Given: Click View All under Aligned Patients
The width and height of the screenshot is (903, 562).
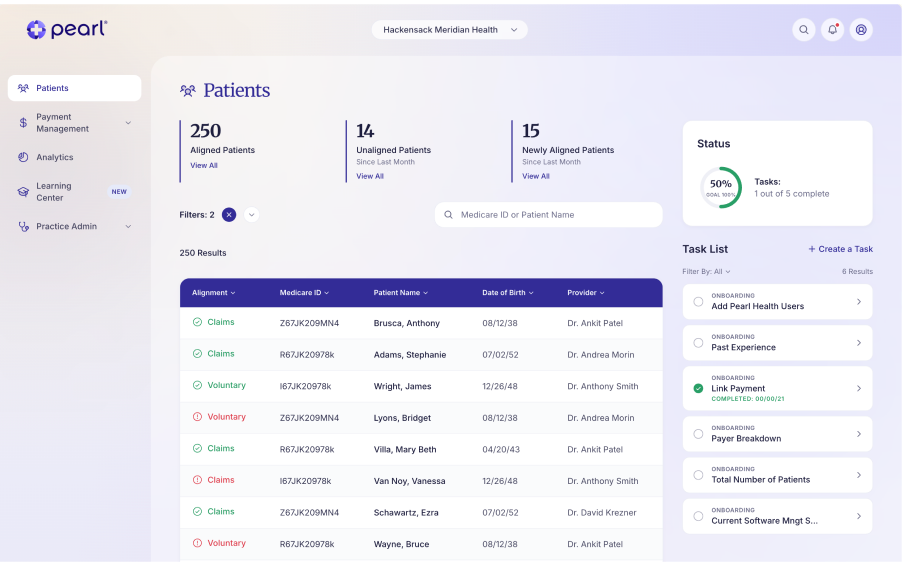Looking at the screenshot, I should click(204, 166).
